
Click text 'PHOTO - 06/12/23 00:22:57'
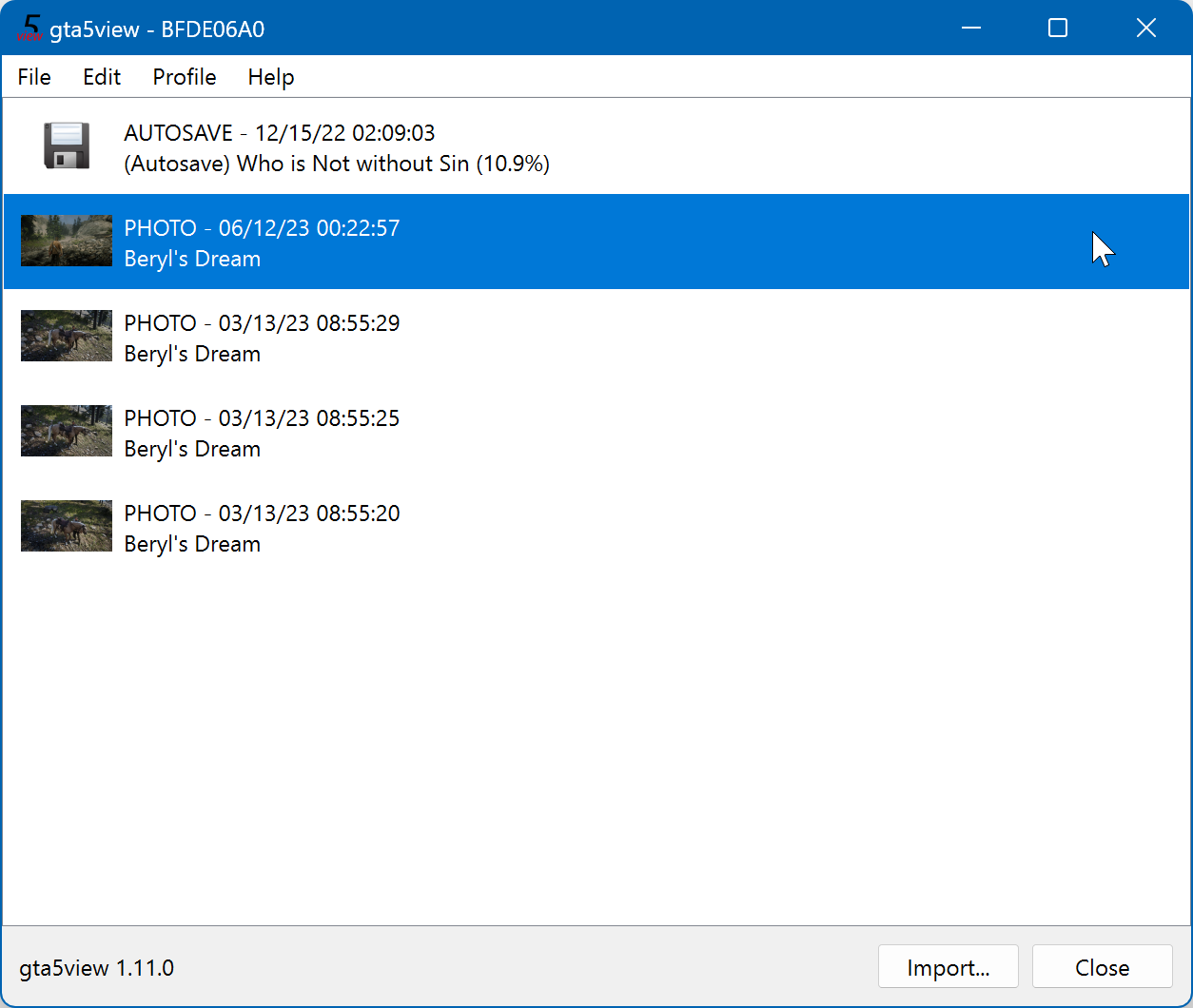tap(262, 228)
